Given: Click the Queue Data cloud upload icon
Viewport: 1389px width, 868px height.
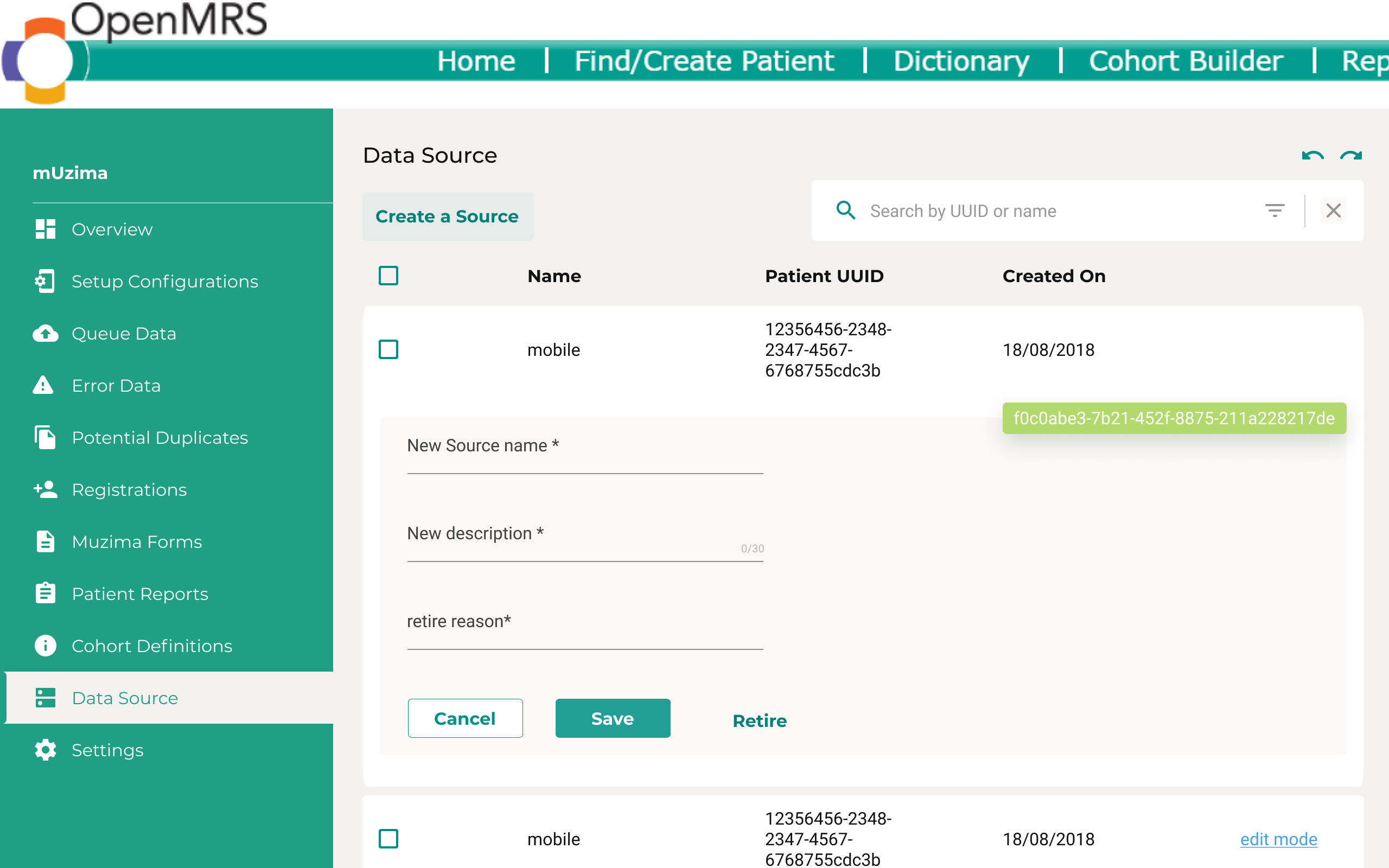Looking at the screenshot, I should pyautogui.click(x=46, y=334).
